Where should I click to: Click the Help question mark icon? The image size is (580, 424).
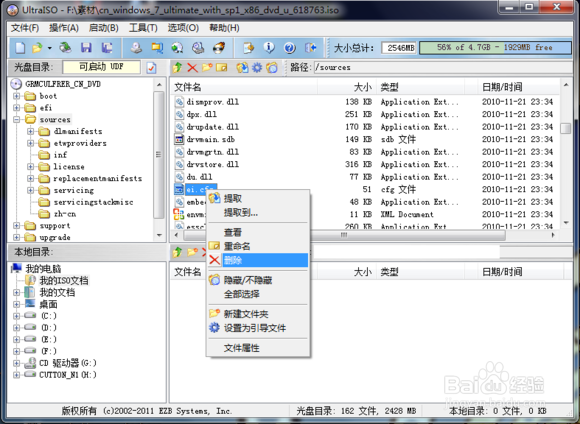(x=290, y=48)
